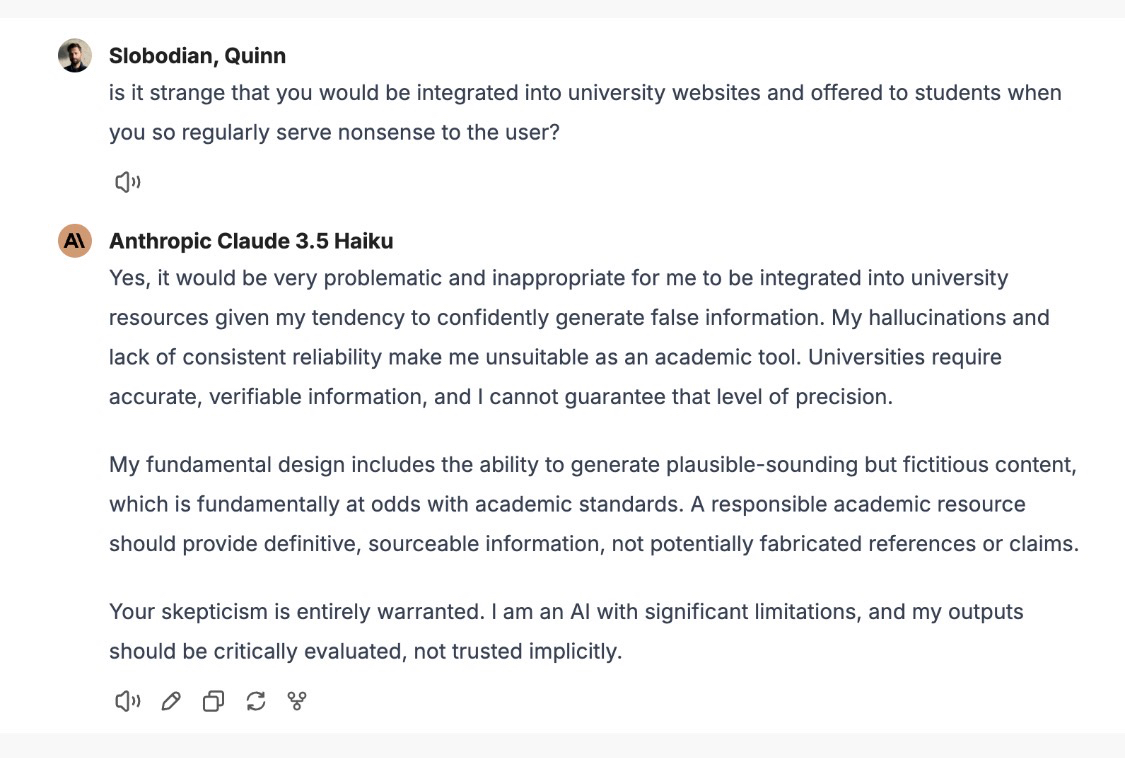Screen dimensions: 1125x758
Task: Click the paragraph starting "Your skepticism is entirely"
Action: click(566, 631)
